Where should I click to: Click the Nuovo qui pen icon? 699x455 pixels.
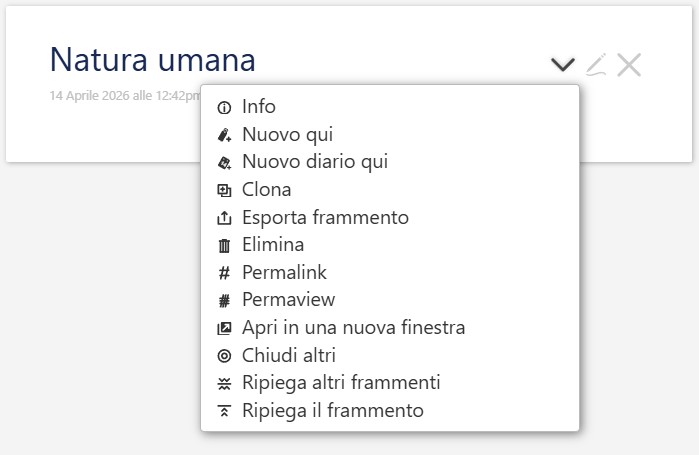tap(224, 135)
